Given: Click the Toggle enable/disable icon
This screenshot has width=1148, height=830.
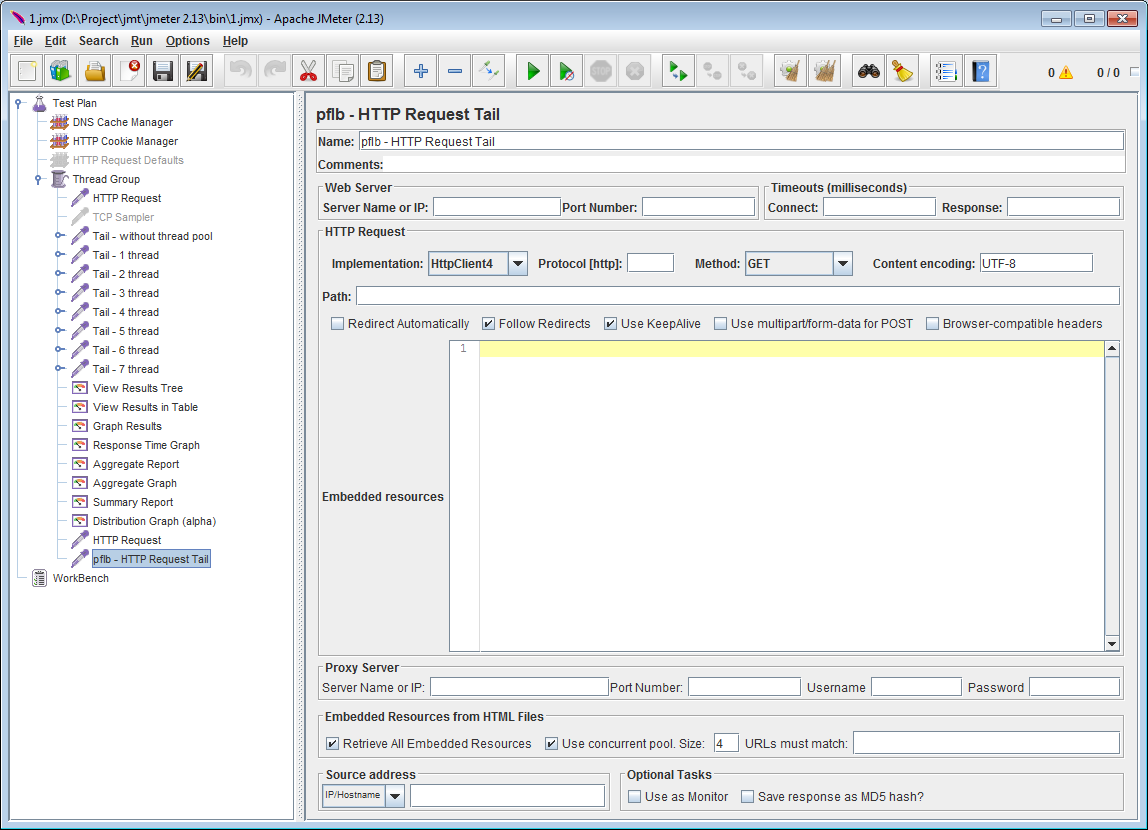Looking at the screenshot, I should 488,71.
